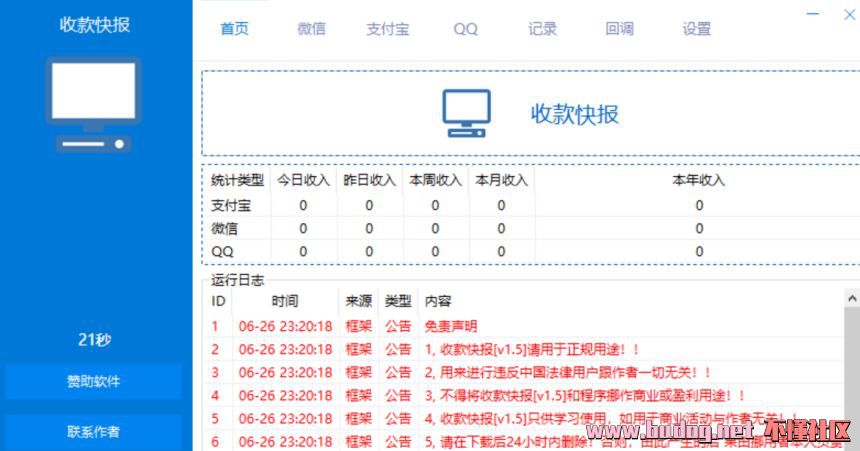860x451 pixels.
Task: Click ID cell 5 in log
Action: (215, 419)
